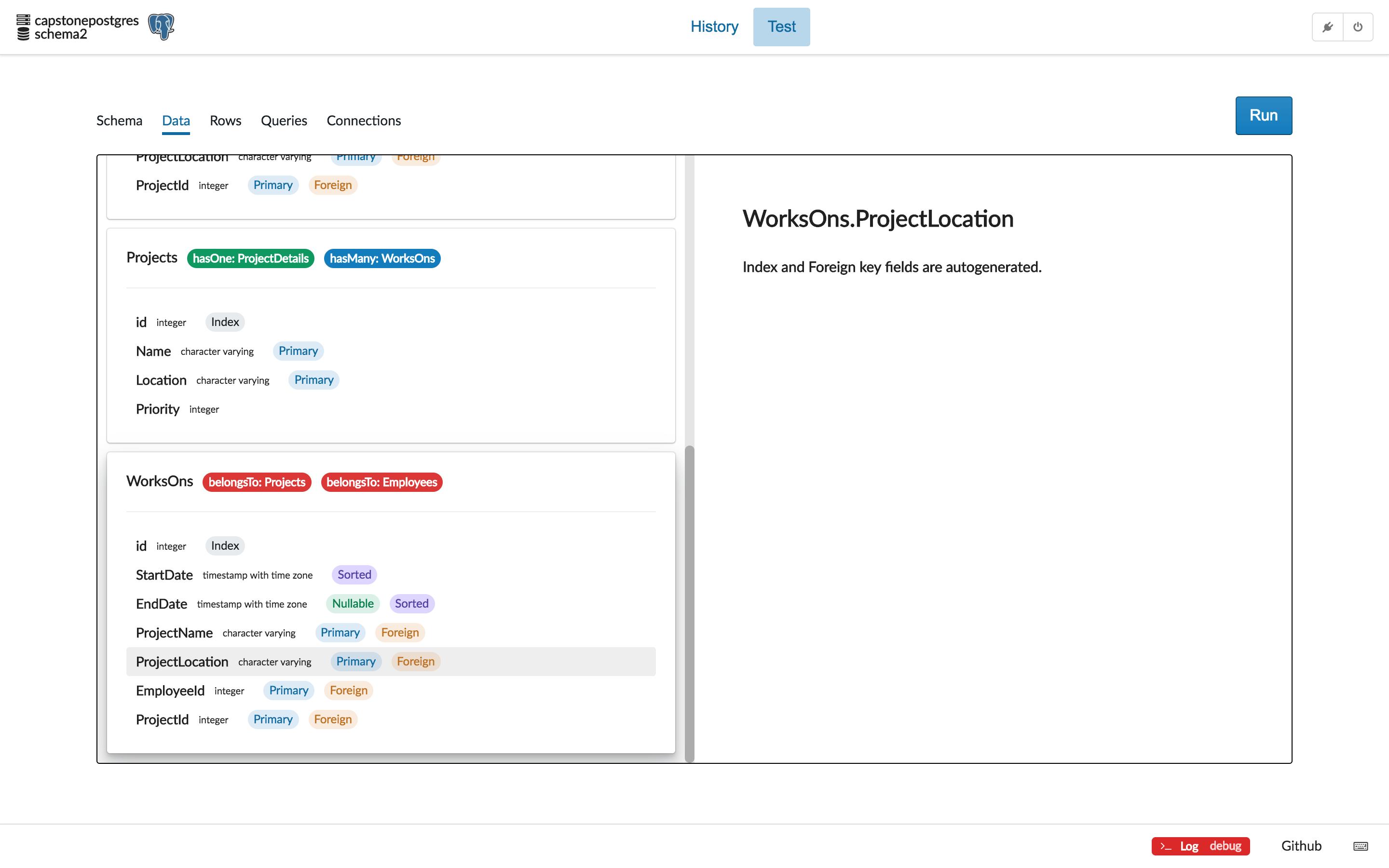Click the keyboard icon in footer
The image size is (1389, 868).
(1360, 846)
